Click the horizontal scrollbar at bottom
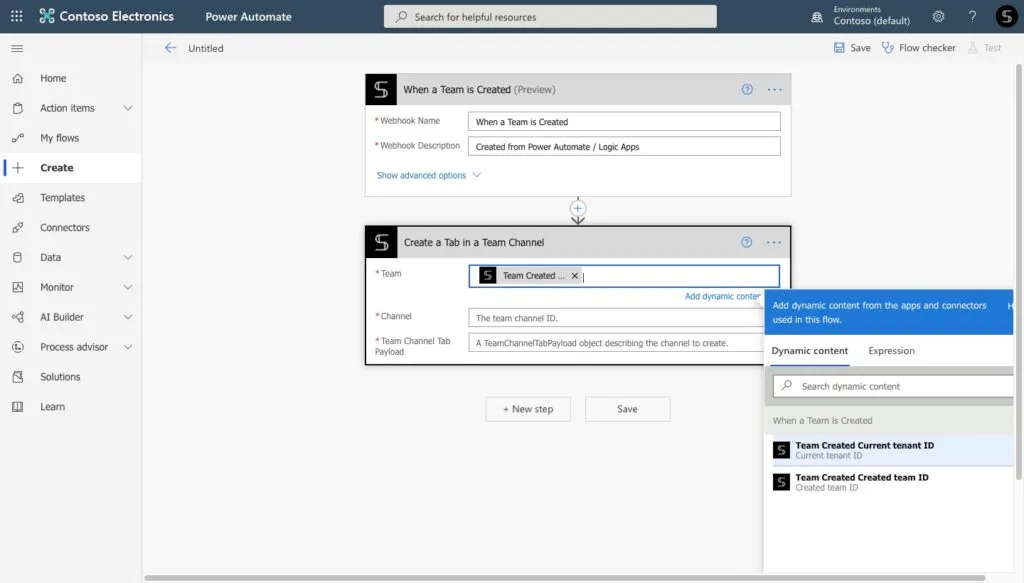The height and width of the screenshot is (583, 1024). pyautogui.click(x=564, y=578)
